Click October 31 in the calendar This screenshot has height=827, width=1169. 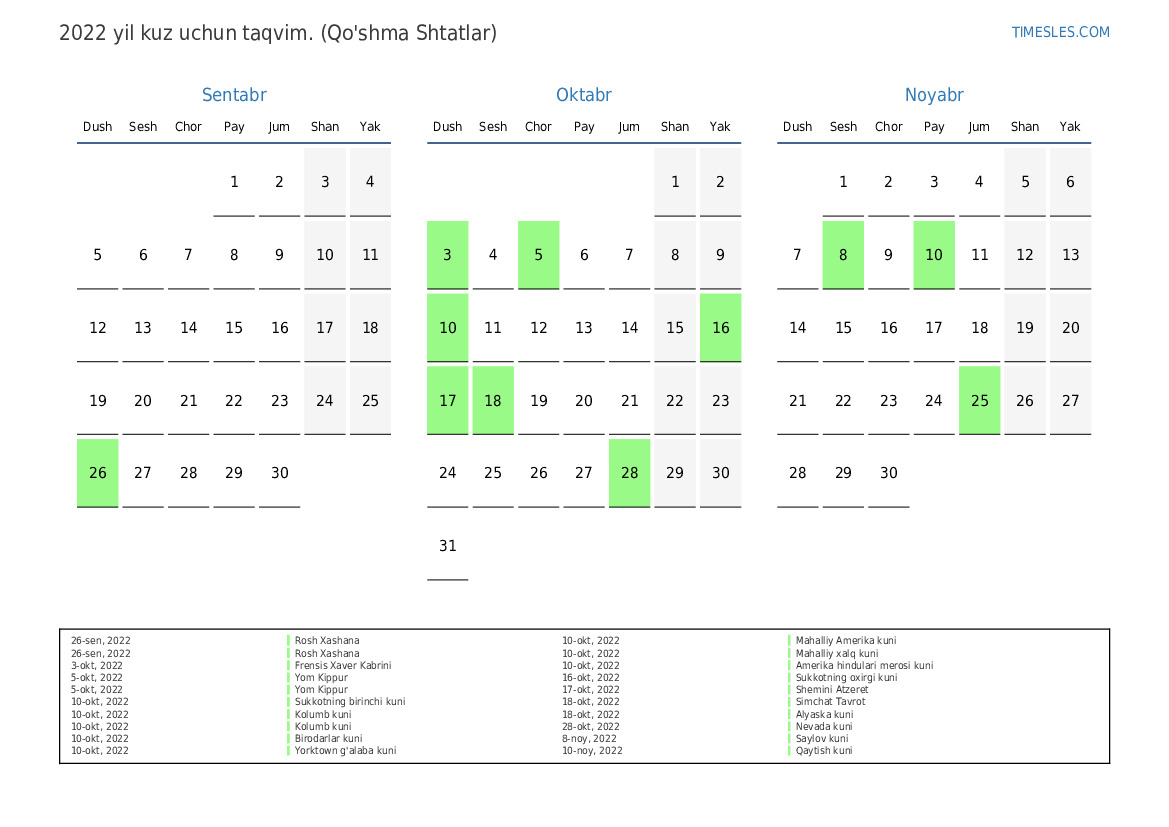coord(448,546)
